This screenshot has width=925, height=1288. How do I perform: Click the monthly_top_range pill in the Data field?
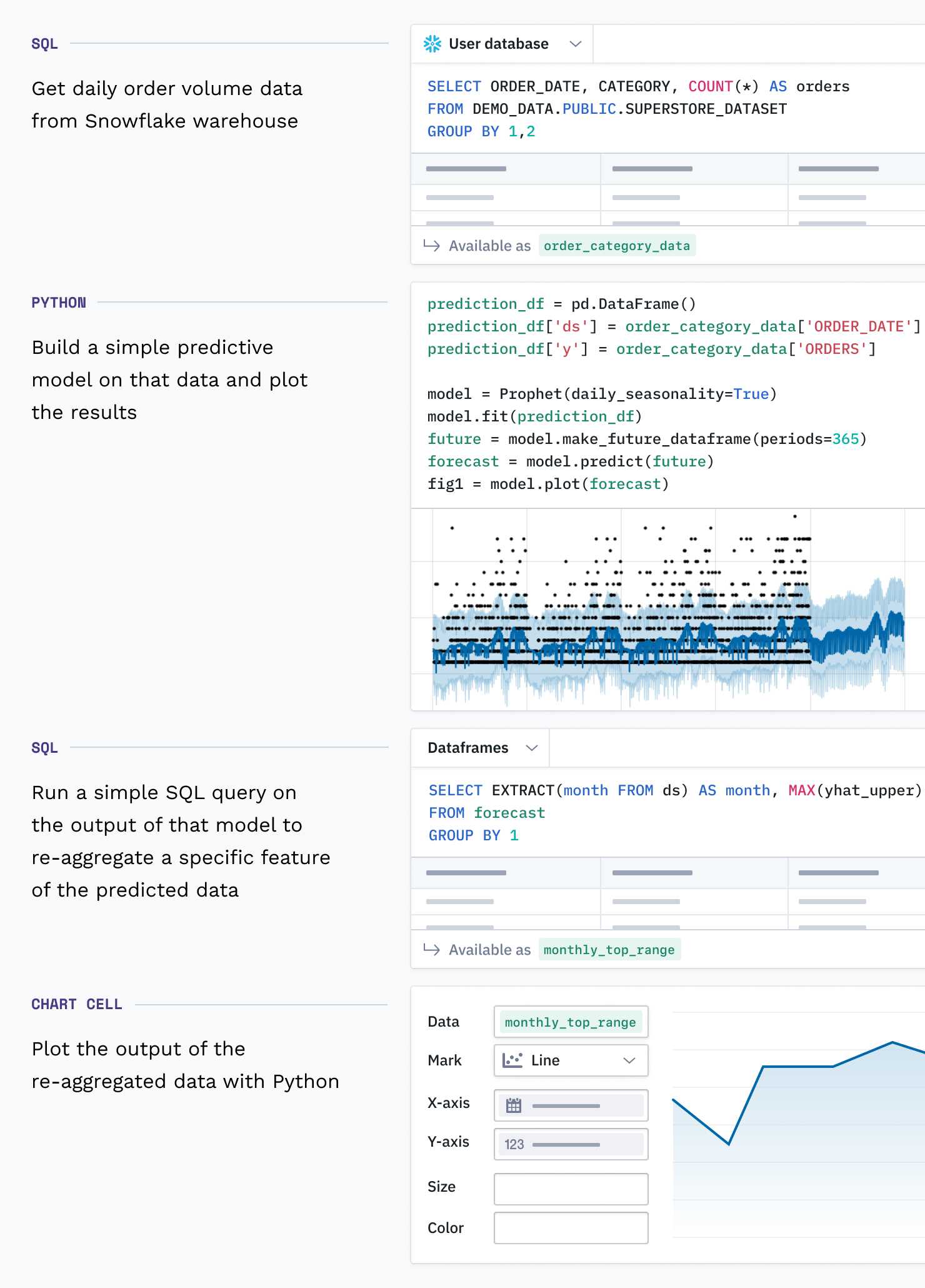point(570,1022)
